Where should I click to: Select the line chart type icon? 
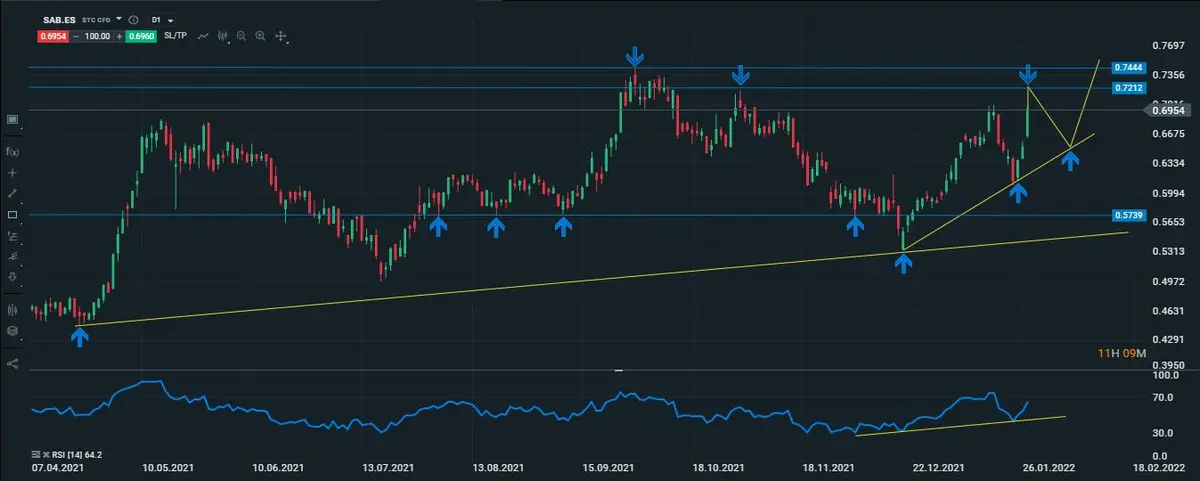[x=203, y=36]
